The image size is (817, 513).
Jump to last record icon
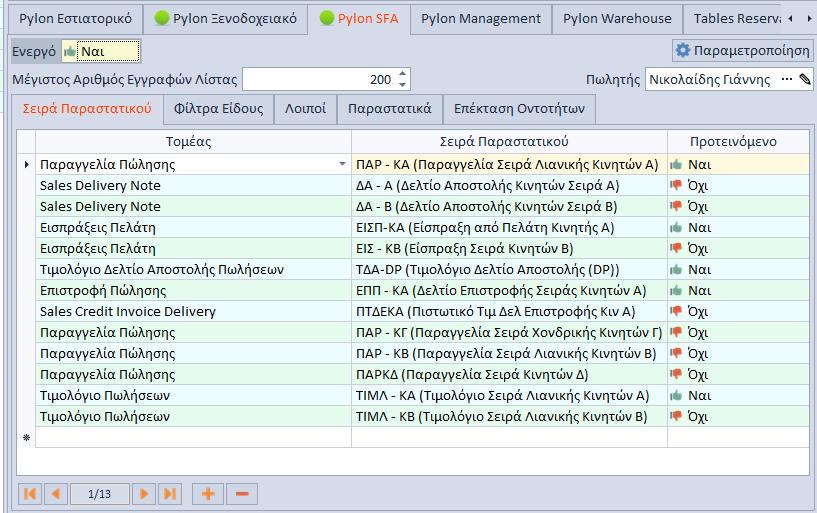170,494
